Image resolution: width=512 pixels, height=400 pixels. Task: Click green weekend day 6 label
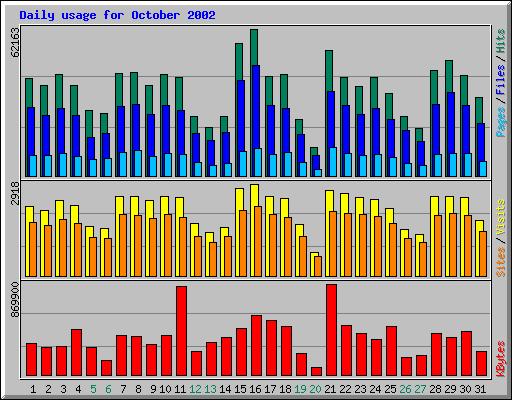point(108,389)
